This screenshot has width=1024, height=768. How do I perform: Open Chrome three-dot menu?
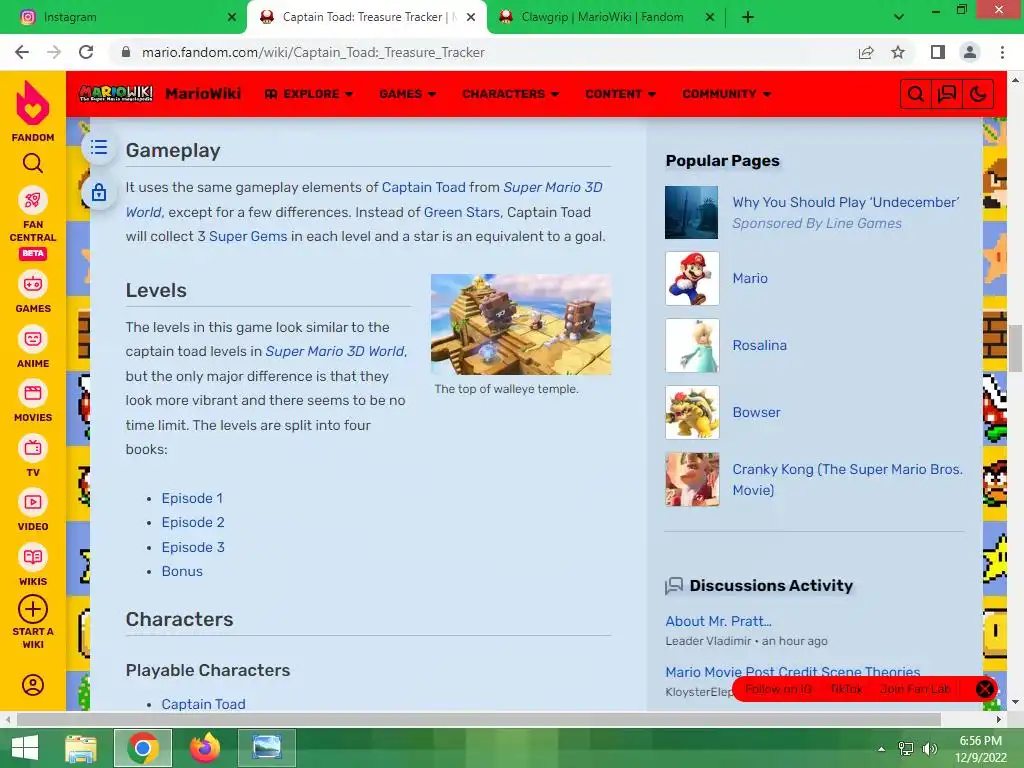point(1002,52)
